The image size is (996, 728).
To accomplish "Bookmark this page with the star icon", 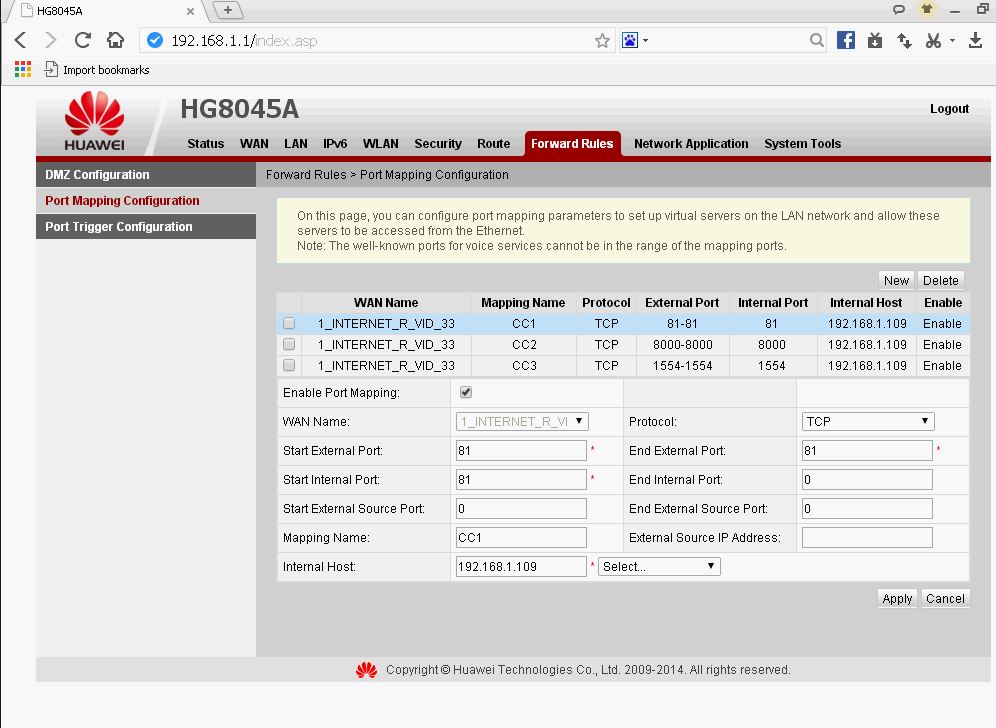I will (602, 41).
